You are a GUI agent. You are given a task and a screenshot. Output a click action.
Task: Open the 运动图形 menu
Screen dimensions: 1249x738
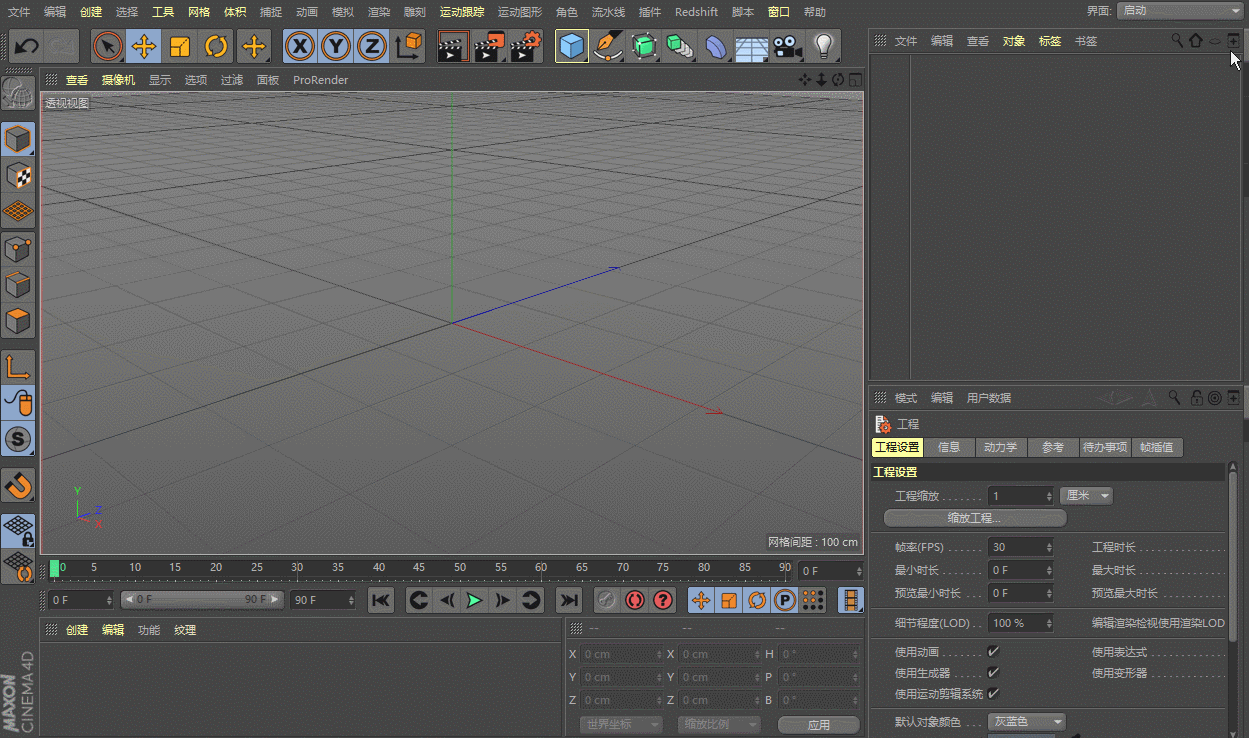point(519,12)
